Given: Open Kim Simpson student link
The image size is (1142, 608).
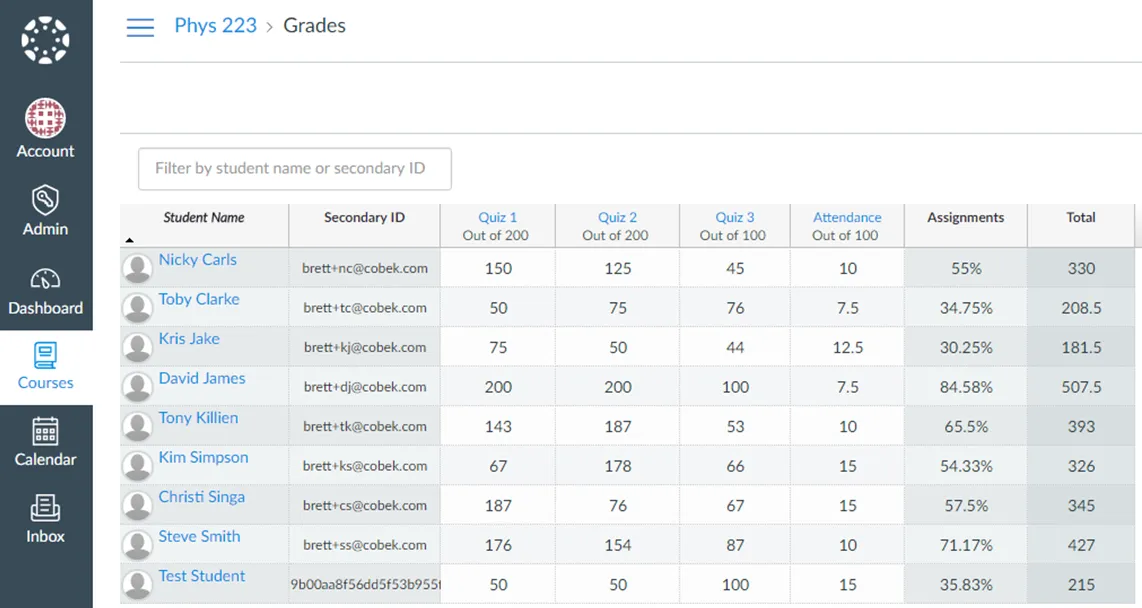Looking at the screenshot, I should pyautogui.click(x=203, y=457).
